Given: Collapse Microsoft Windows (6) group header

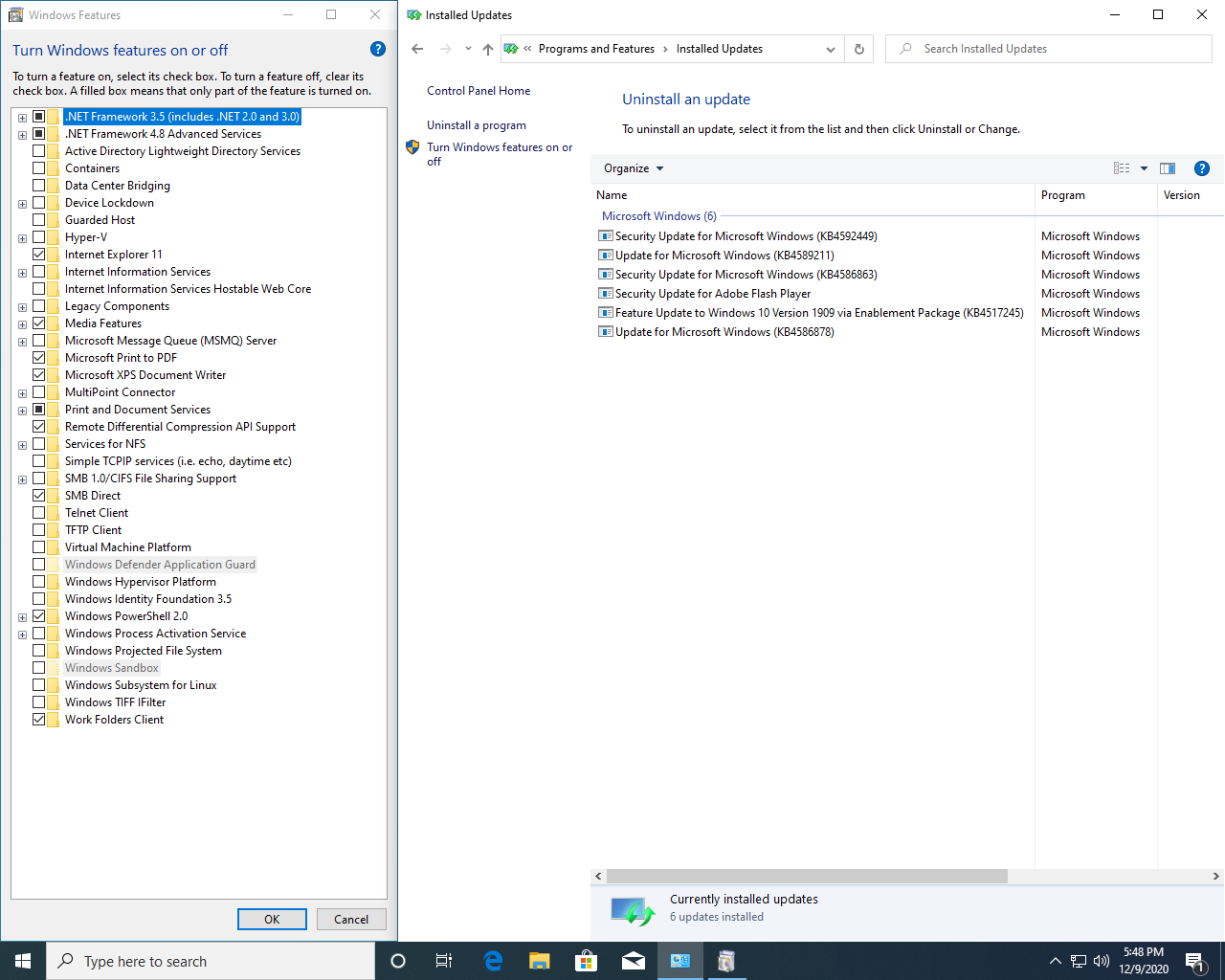Looking at the screenshot, I should (x=658, y=216).
